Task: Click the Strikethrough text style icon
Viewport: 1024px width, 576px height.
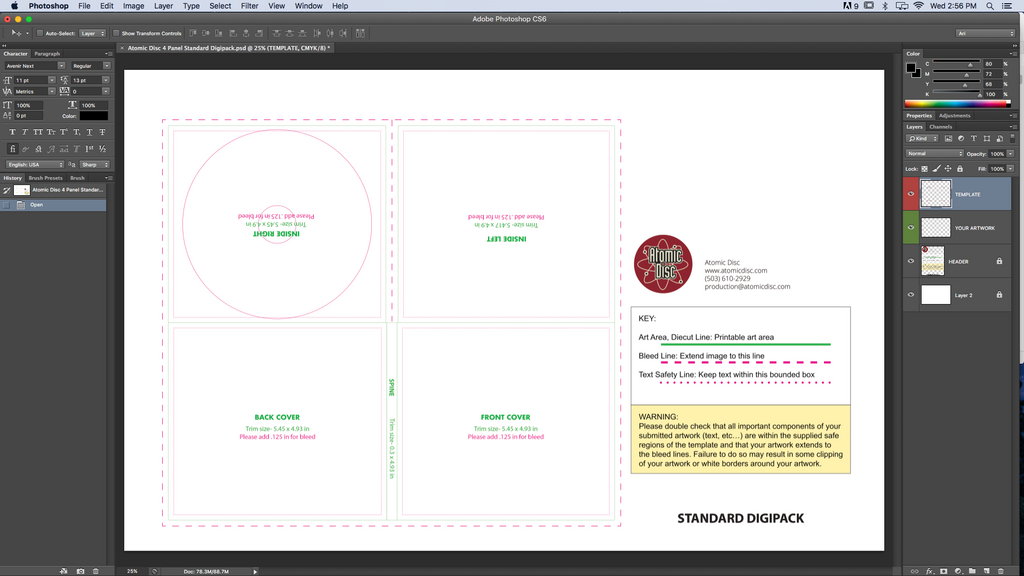Action: 101,132
